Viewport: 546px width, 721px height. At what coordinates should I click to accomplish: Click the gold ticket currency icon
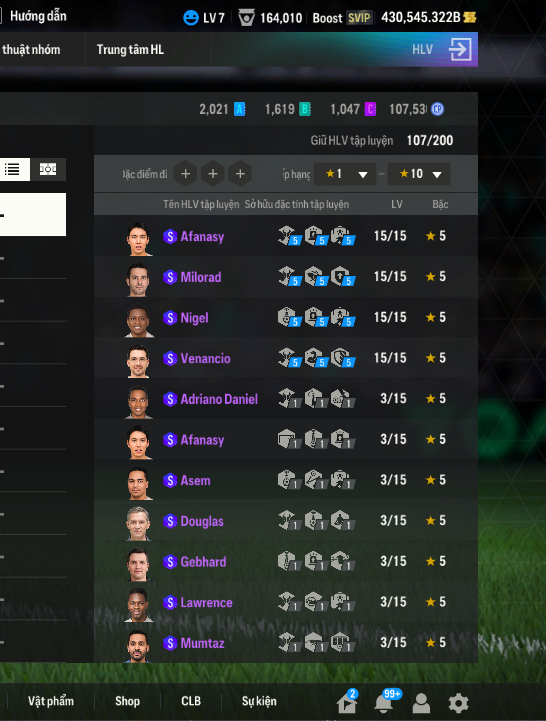(x=470, y=17)
